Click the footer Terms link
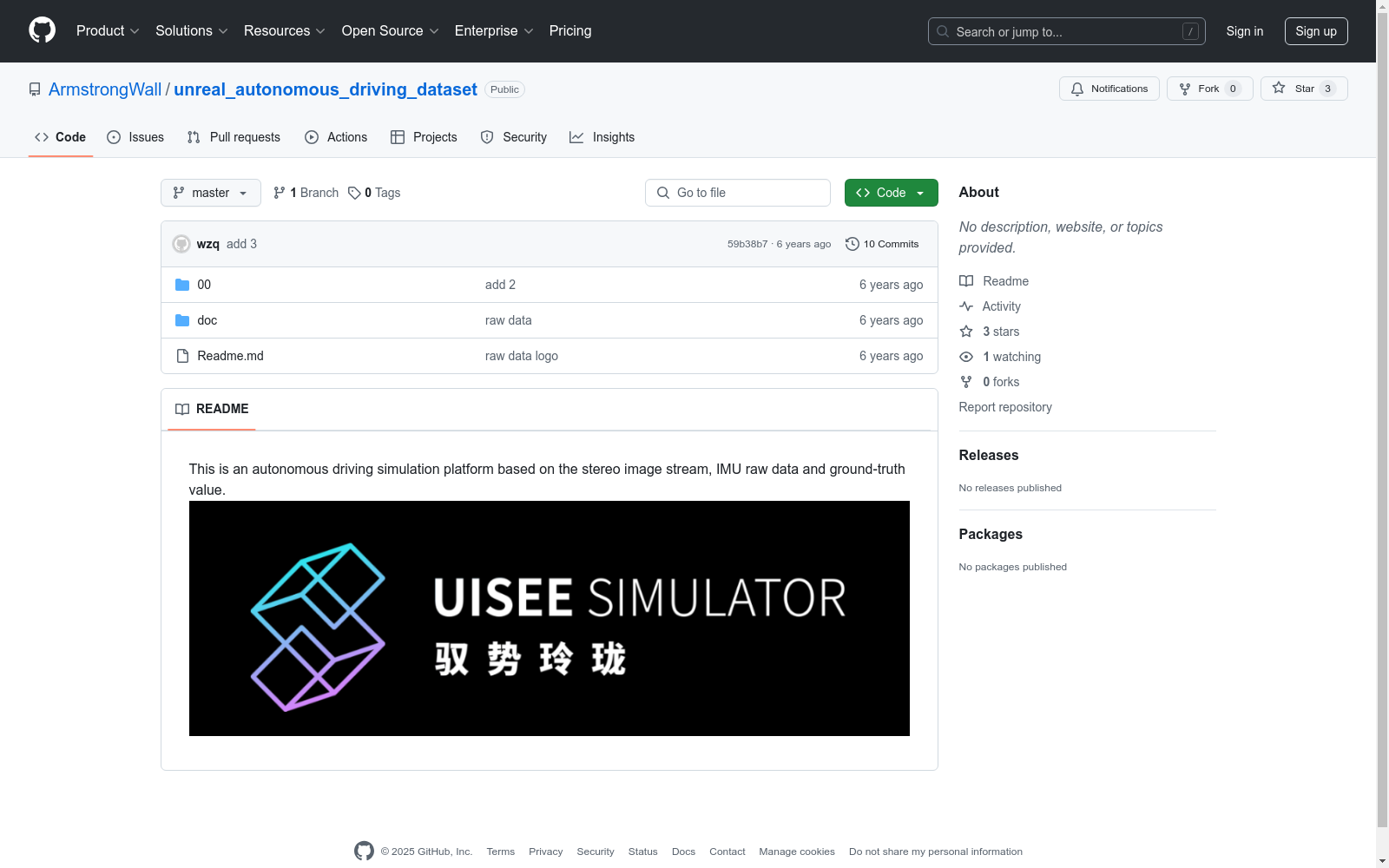Screen dimensions: 1389x868 point(501,852)
